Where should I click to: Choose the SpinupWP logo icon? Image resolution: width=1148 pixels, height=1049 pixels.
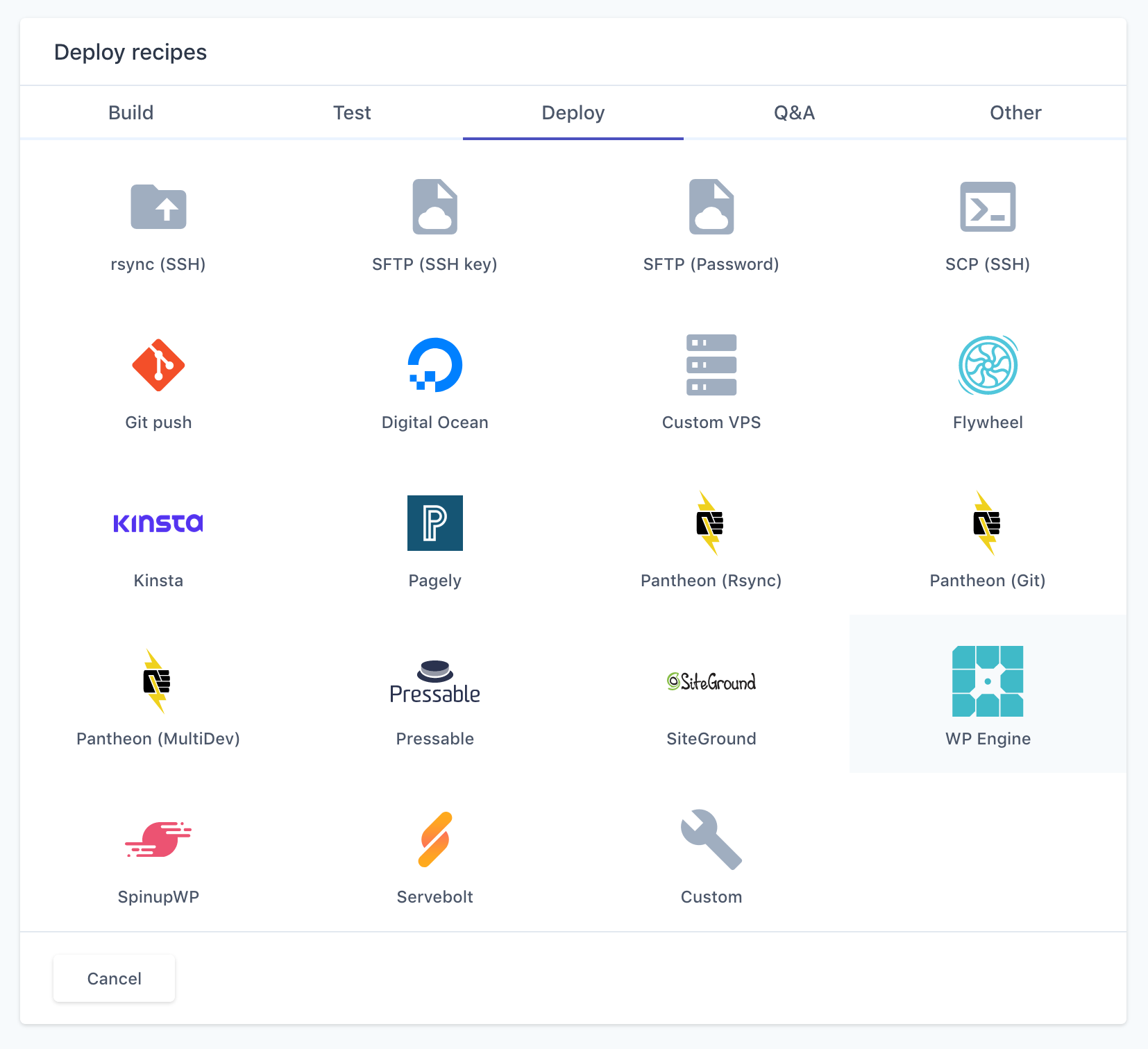158,839
